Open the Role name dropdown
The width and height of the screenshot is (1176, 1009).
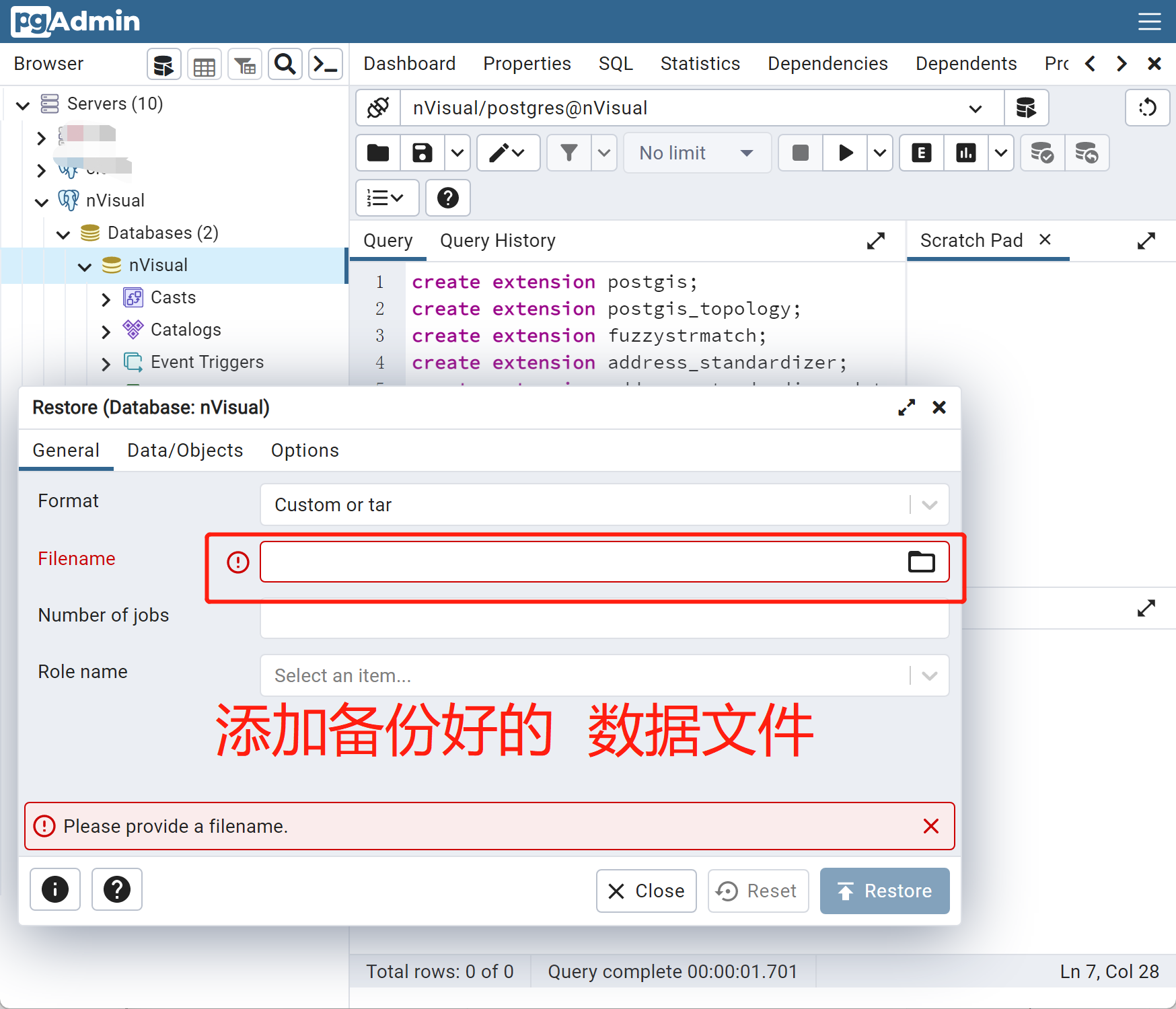click(x=603, y=675)
